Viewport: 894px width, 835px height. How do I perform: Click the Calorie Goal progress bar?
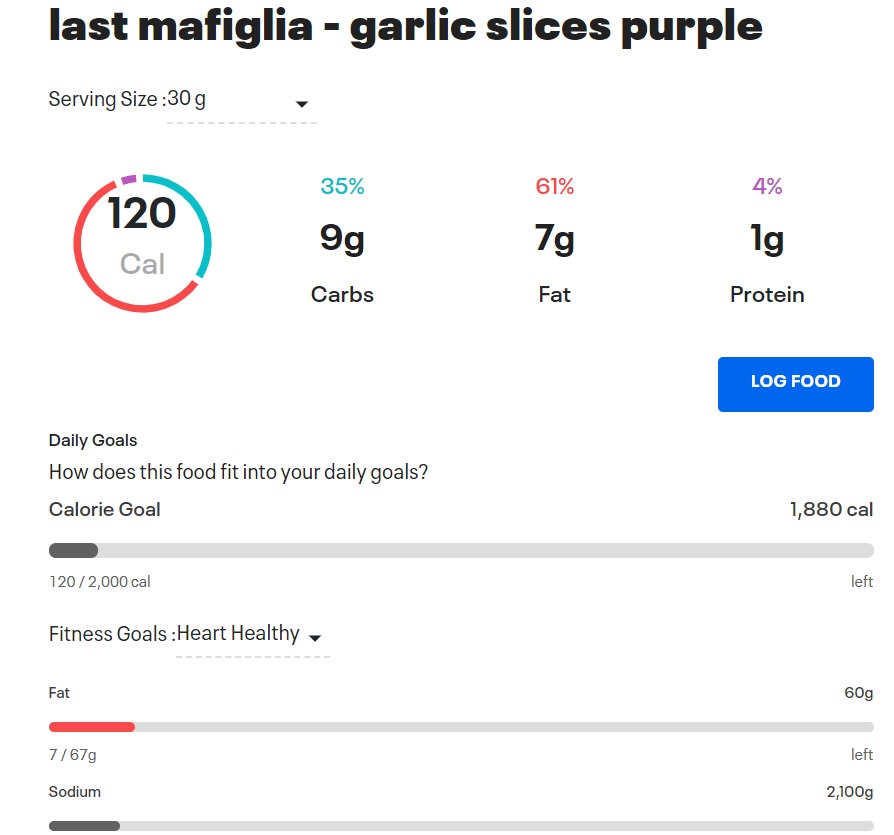point(461,551)
